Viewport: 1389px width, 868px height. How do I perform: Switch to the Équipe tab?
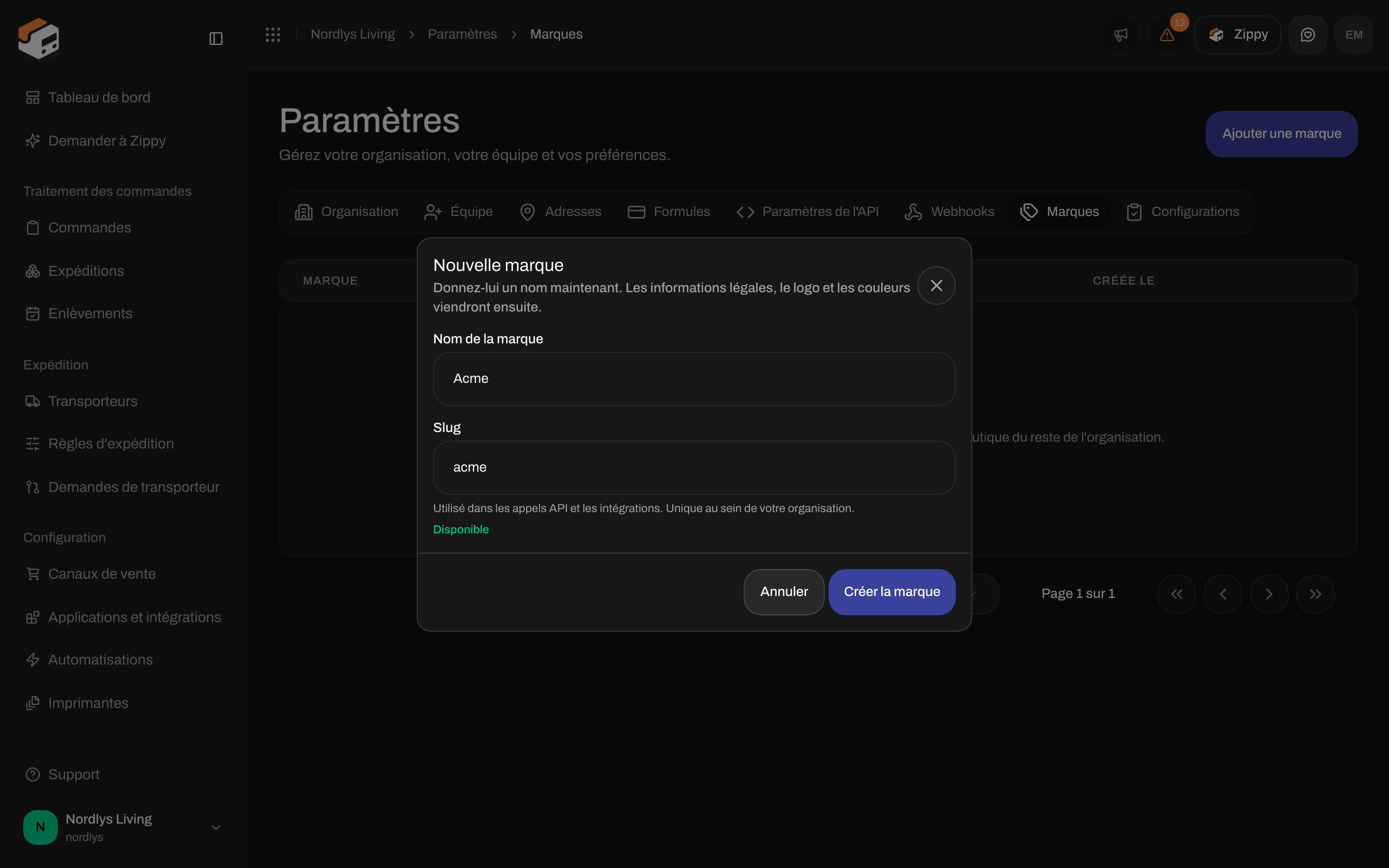pyautogui.click(x=458, y=212)
